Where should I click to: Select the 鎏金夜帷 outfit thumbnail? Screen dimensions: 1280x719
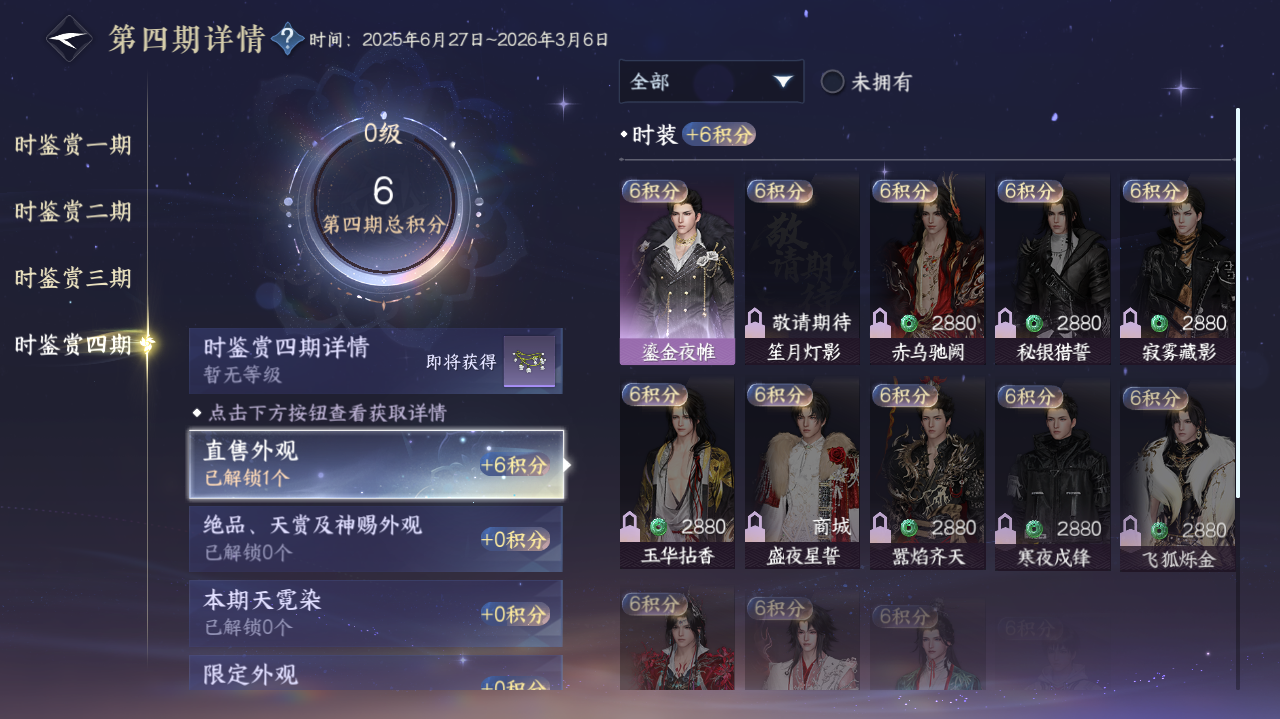tap(677, 271)
